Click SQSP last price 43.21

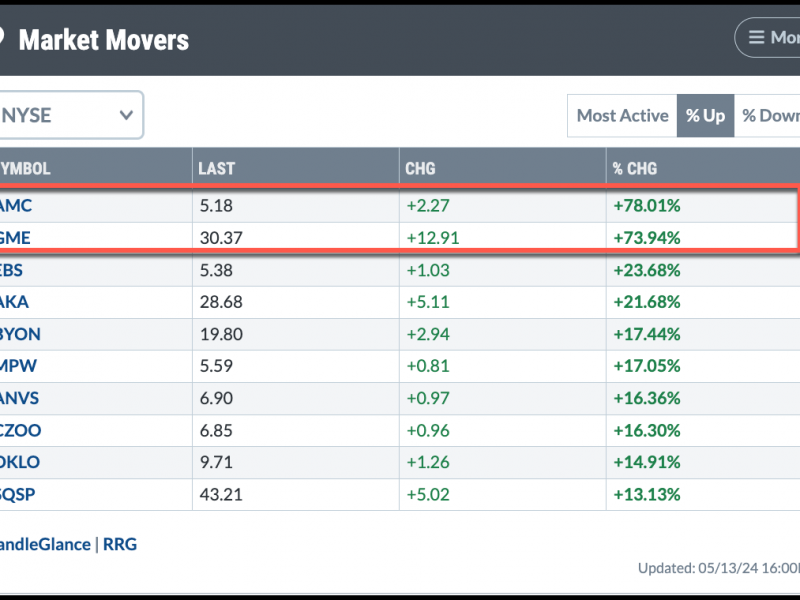[221, 494]
